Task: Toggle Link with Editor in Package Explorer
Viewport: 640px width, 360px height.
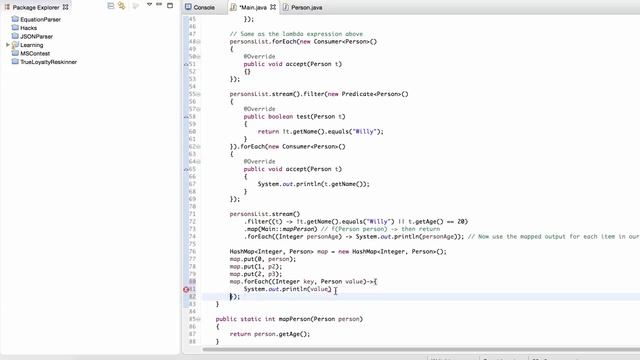Action: pyautogui.click(x=122, y=6)
